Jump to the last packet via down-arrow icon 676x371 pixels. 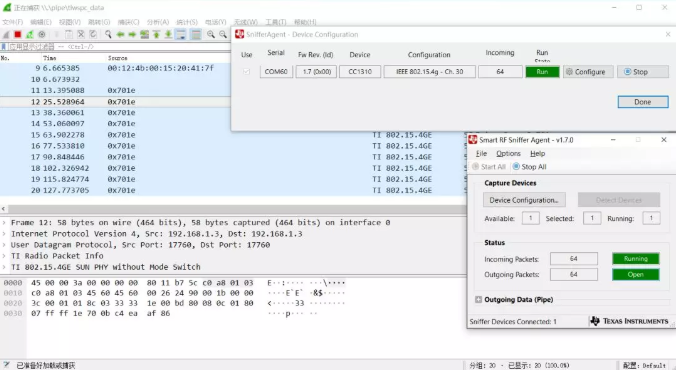tap(168, 34)
